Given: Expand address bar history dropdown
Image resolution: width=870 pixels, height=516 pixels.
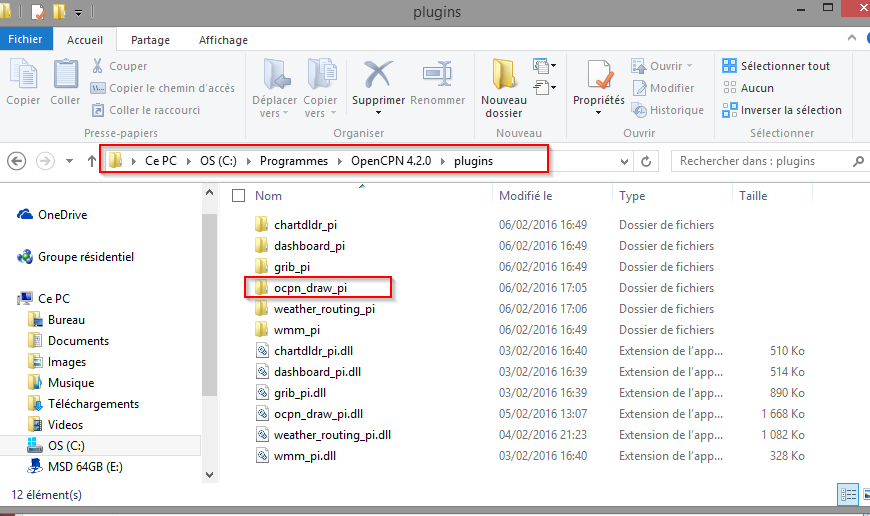Looking at the screenshot, I should tap(624, 161).
